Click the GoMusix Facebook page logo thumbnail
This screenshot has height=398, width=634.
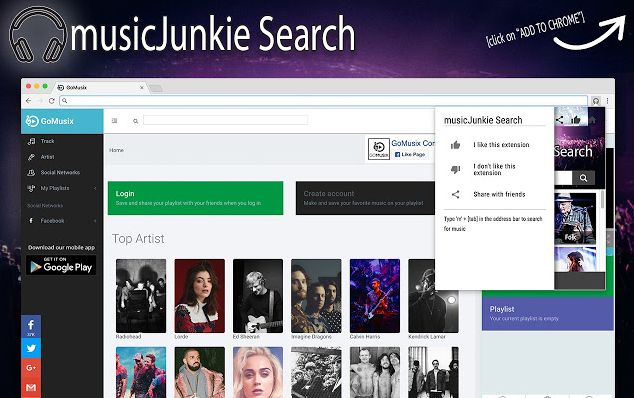click(379, 148)
